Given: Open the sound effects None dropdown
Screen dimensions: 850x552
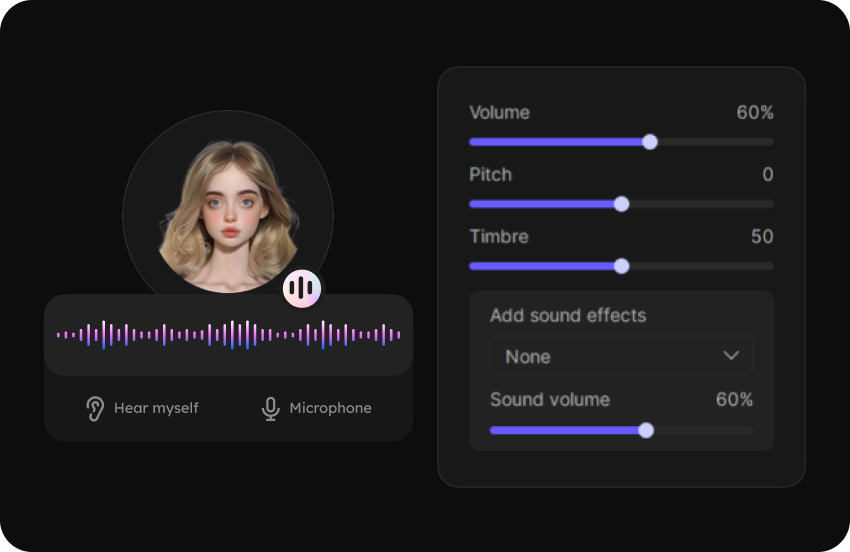Looking at the screenshot, I should pyautogui.click(x=620, y=356).
